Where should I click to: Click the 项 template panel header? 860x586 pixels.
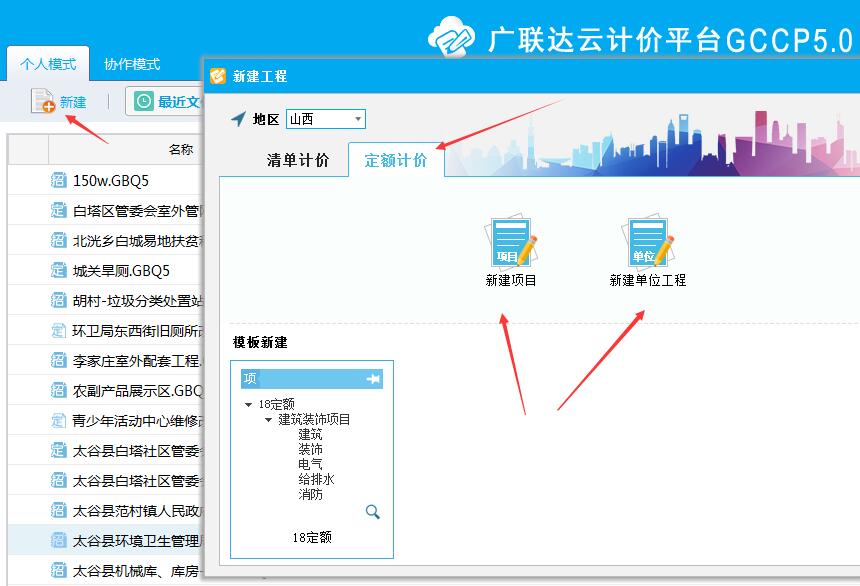312,379
